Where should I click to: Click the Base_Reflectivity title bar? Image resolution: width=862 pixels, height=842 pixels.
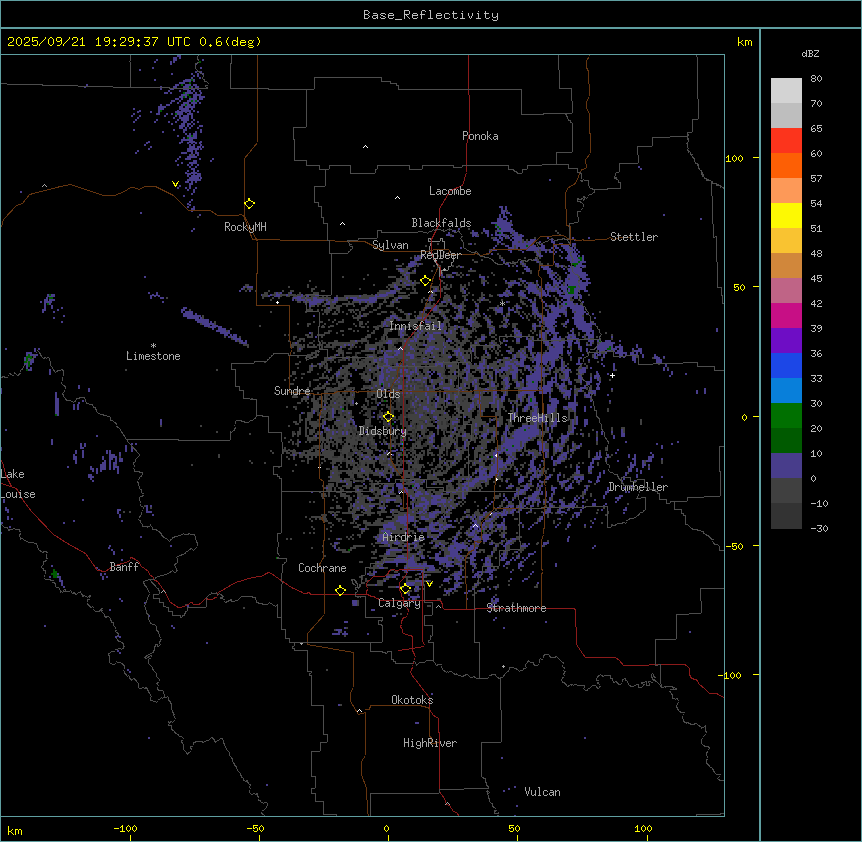[430, 15]
